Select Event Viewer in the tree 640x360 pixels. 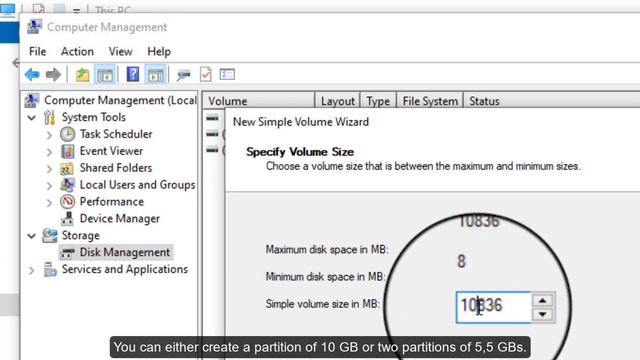click(111, 151)
